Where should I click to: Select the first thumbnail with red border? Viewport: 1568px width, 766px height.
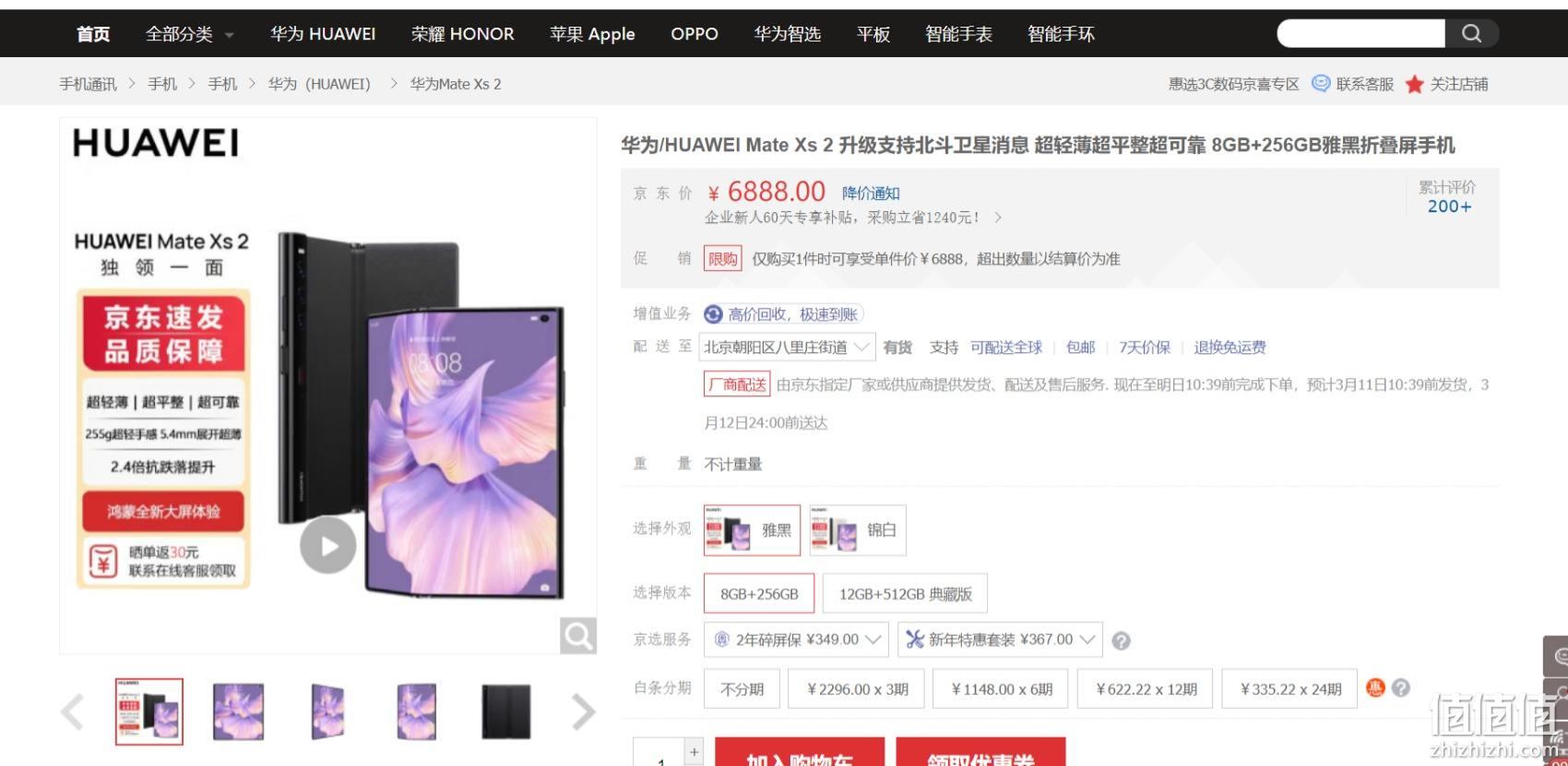[x=149, y=712]
